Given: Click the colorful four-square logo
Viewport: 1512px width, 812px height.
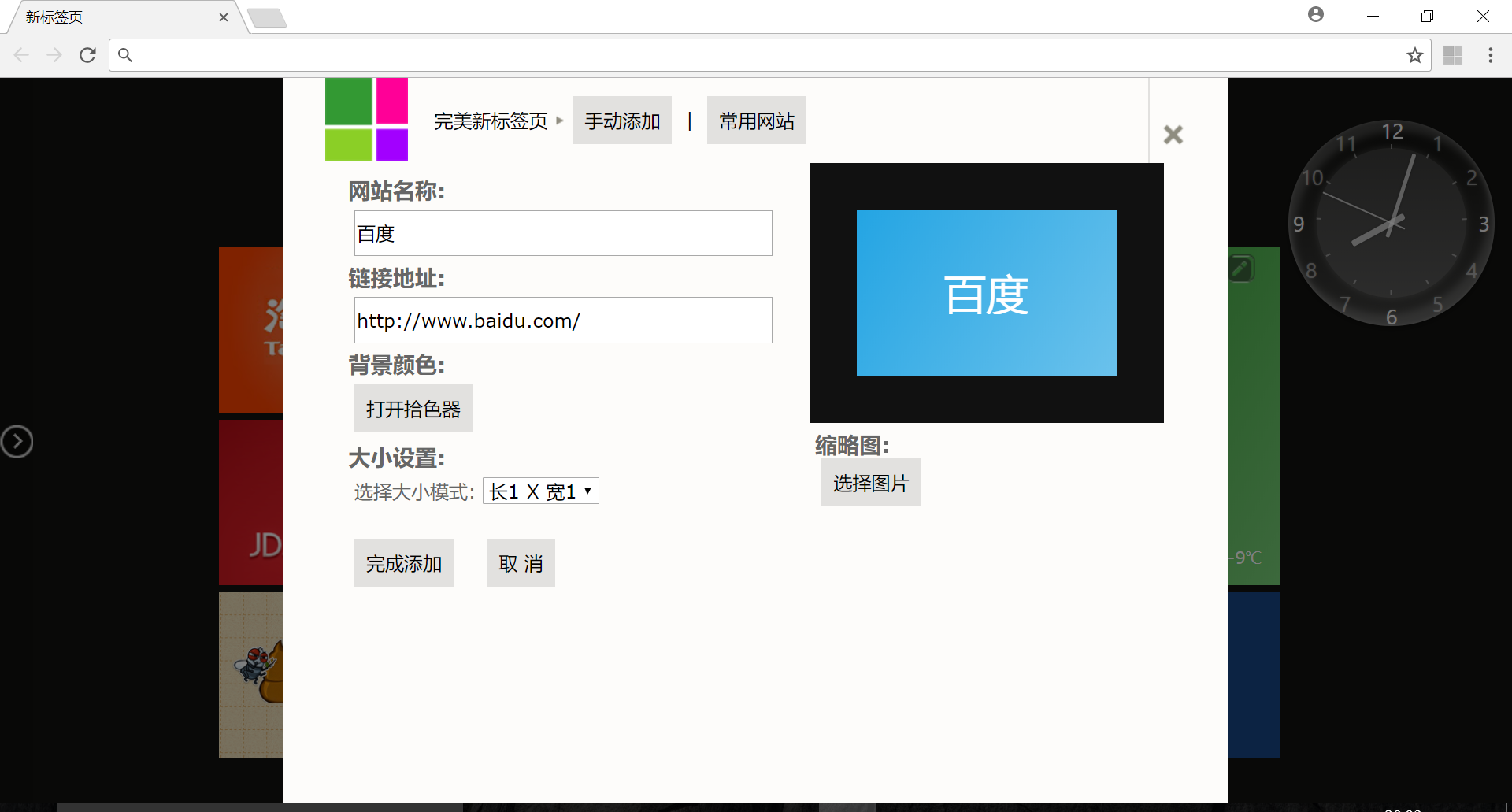Looking at the screenshot, I should coord(366,119).
